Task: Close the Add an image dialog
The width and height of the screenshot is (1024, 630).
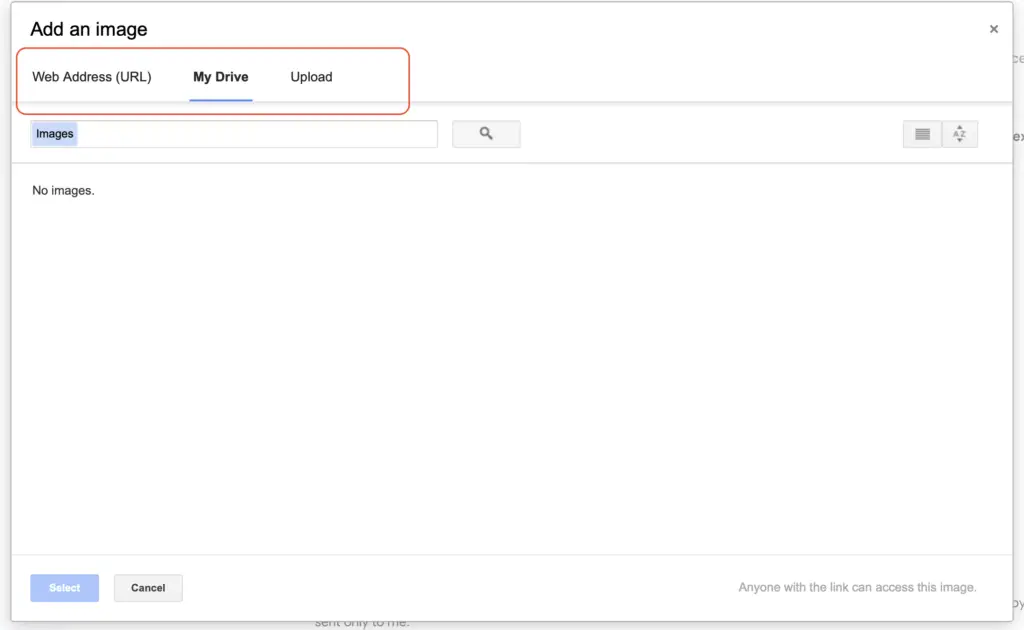Action: pos(993,30)
